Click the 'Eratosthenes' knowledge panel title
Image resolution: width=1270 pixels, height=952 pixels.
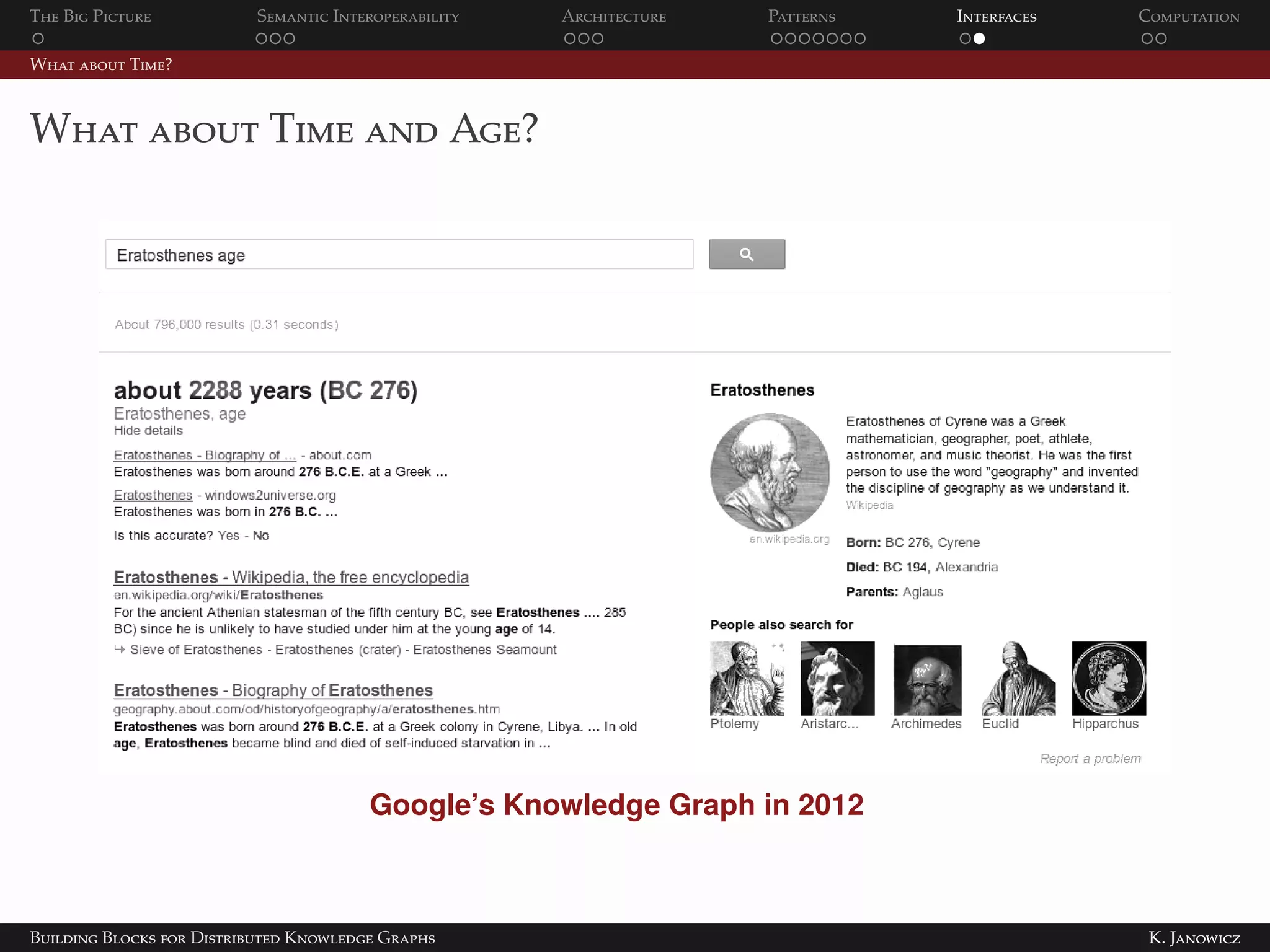[x=762, y=390]
